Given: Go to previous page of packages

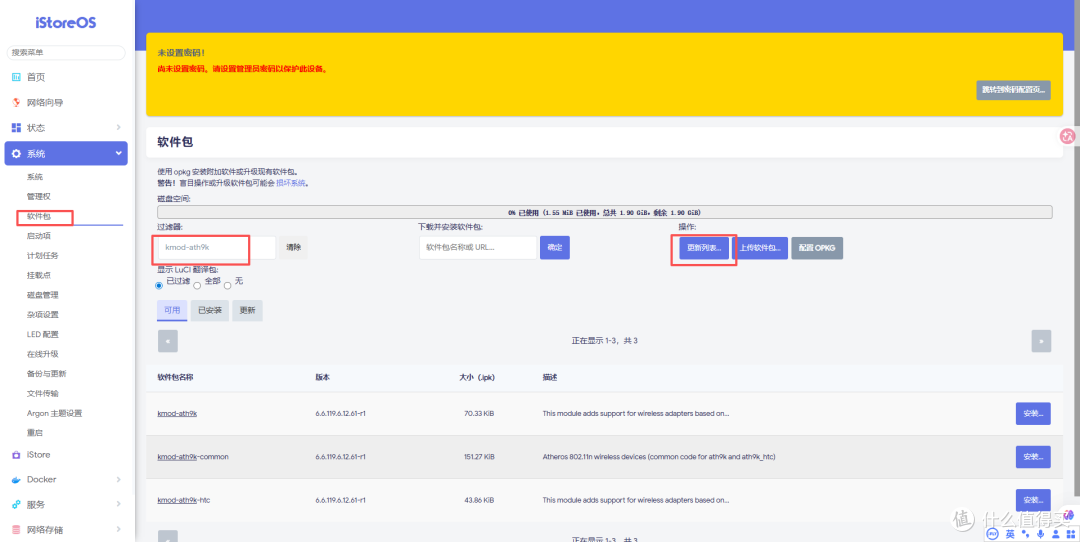Looking at the screenshot, I should [x=167, y=341].
